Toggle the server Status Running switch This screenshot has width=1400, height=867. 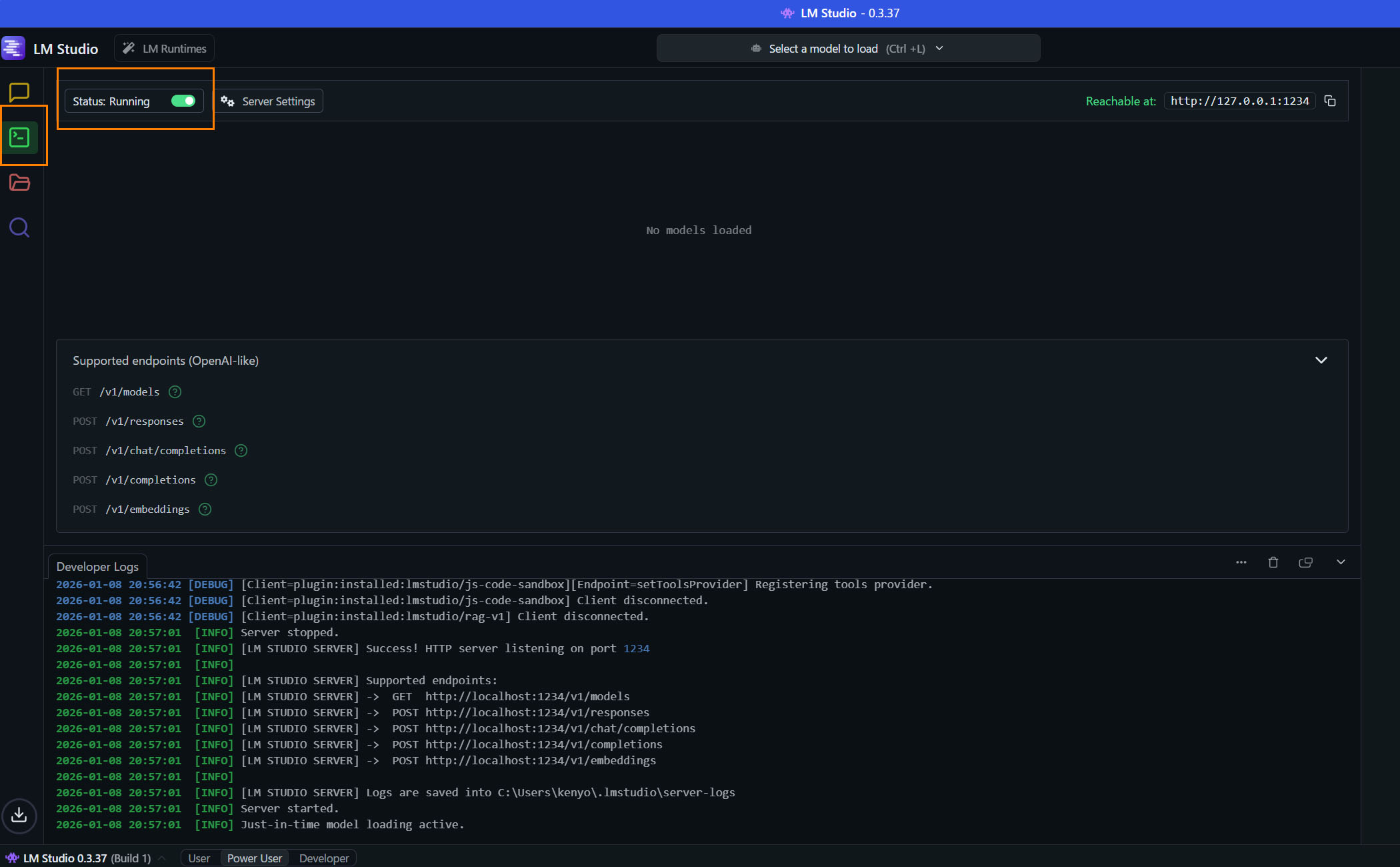(x=183, y=101)
